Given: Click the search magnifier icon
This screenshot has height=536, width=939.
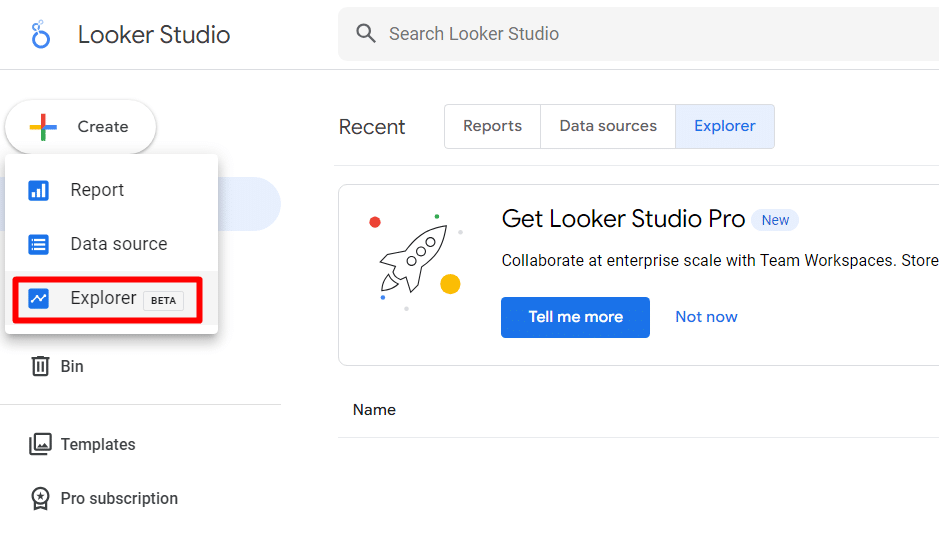Looking at the screenshot, I should (366, 34).
